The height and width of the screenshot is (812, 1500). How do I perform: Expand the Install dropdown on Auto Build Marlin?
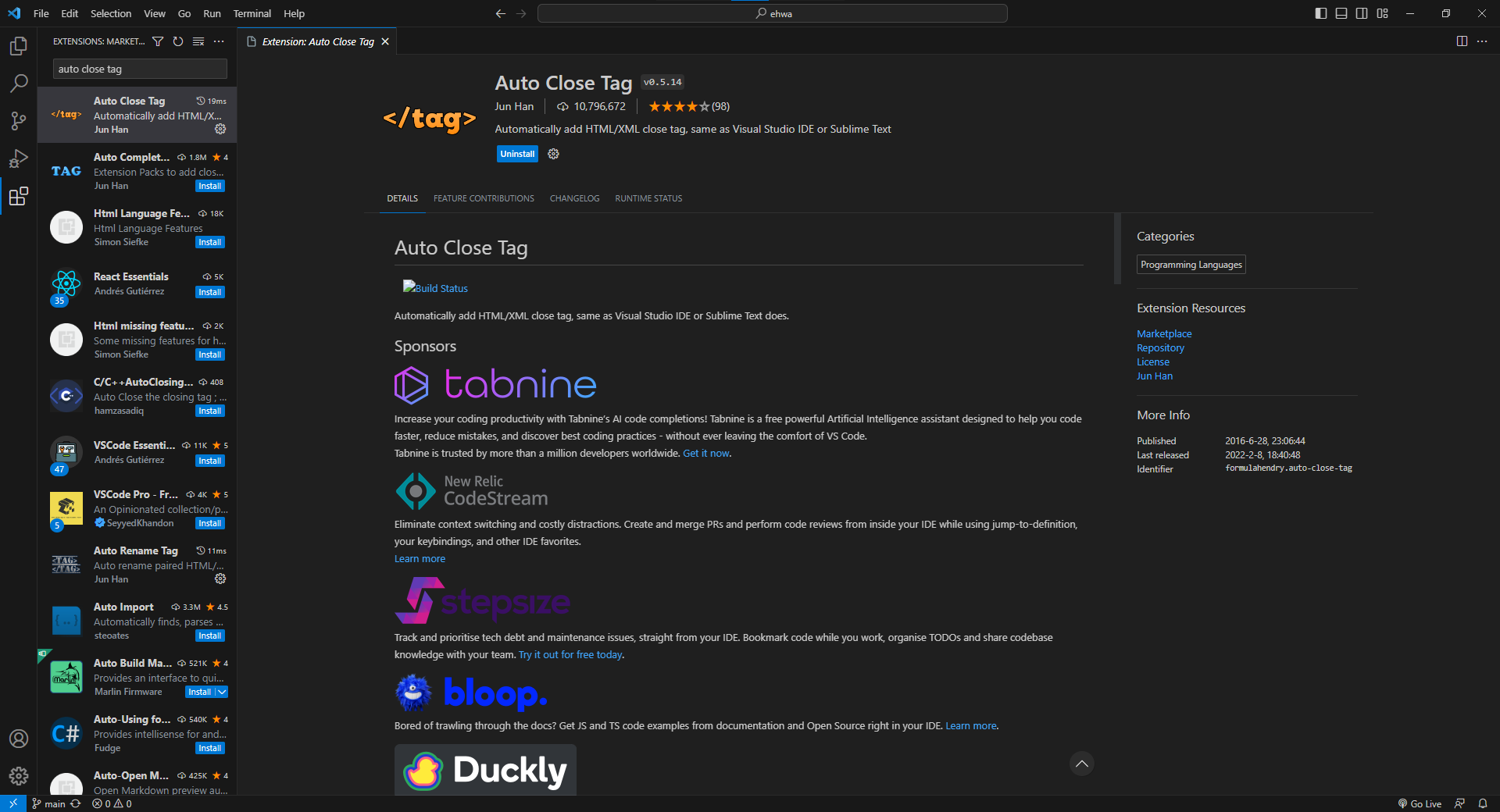click(221, 692)
